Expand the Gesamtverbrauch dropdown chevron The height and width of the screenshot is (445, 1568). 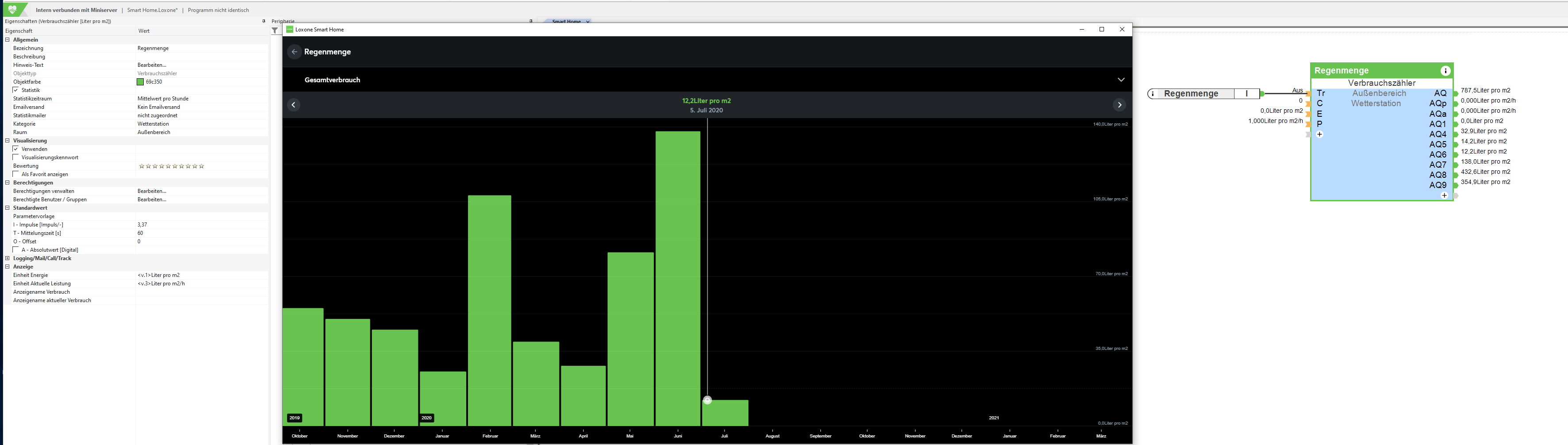pyautogui.click(x=1121, y=80)
